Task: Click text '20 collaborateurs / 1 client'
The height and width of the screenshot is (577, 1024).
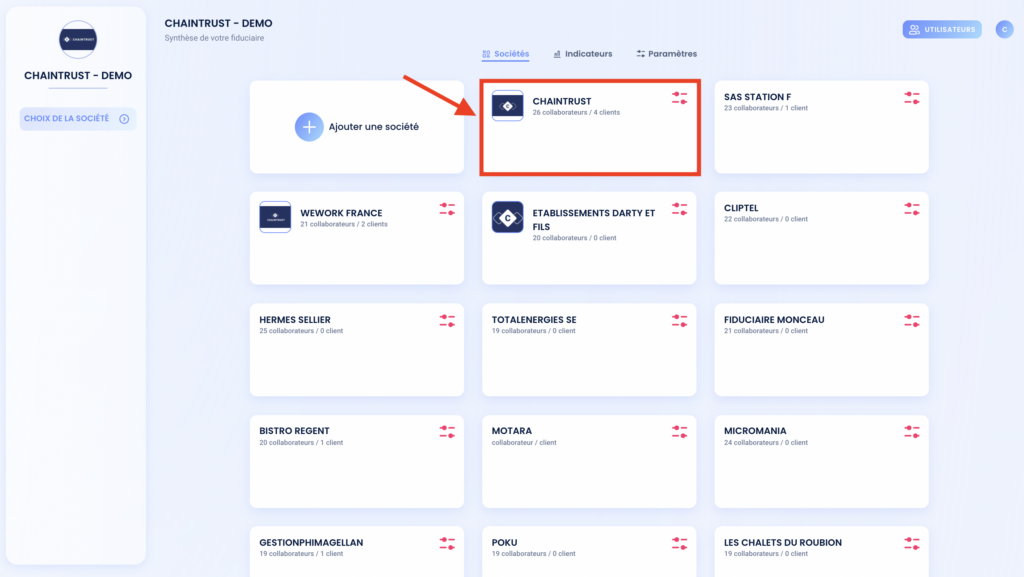Action: point(301,442)
